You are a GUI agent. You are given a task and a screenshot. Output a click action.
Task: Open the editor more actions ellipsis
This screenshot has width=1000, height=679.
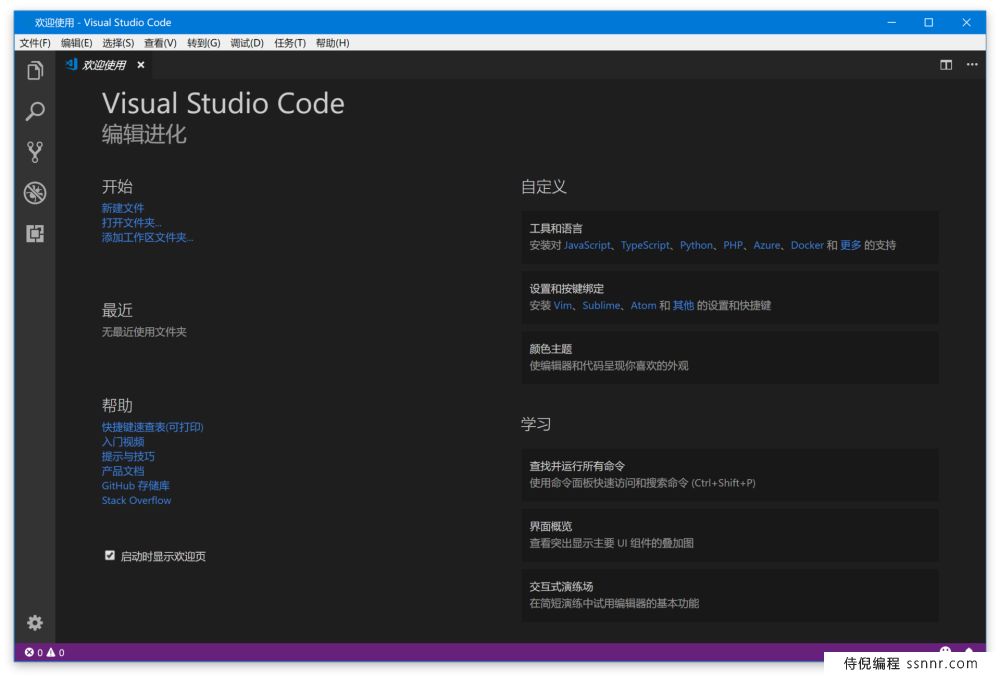(972, 64)
